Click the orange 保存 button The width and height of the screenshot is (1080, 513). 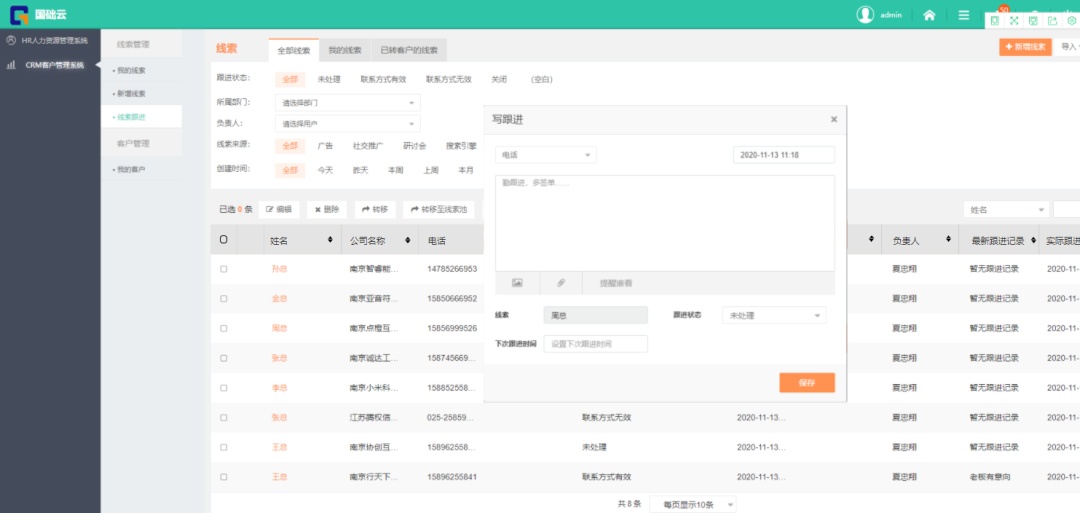tap(806, 383)
